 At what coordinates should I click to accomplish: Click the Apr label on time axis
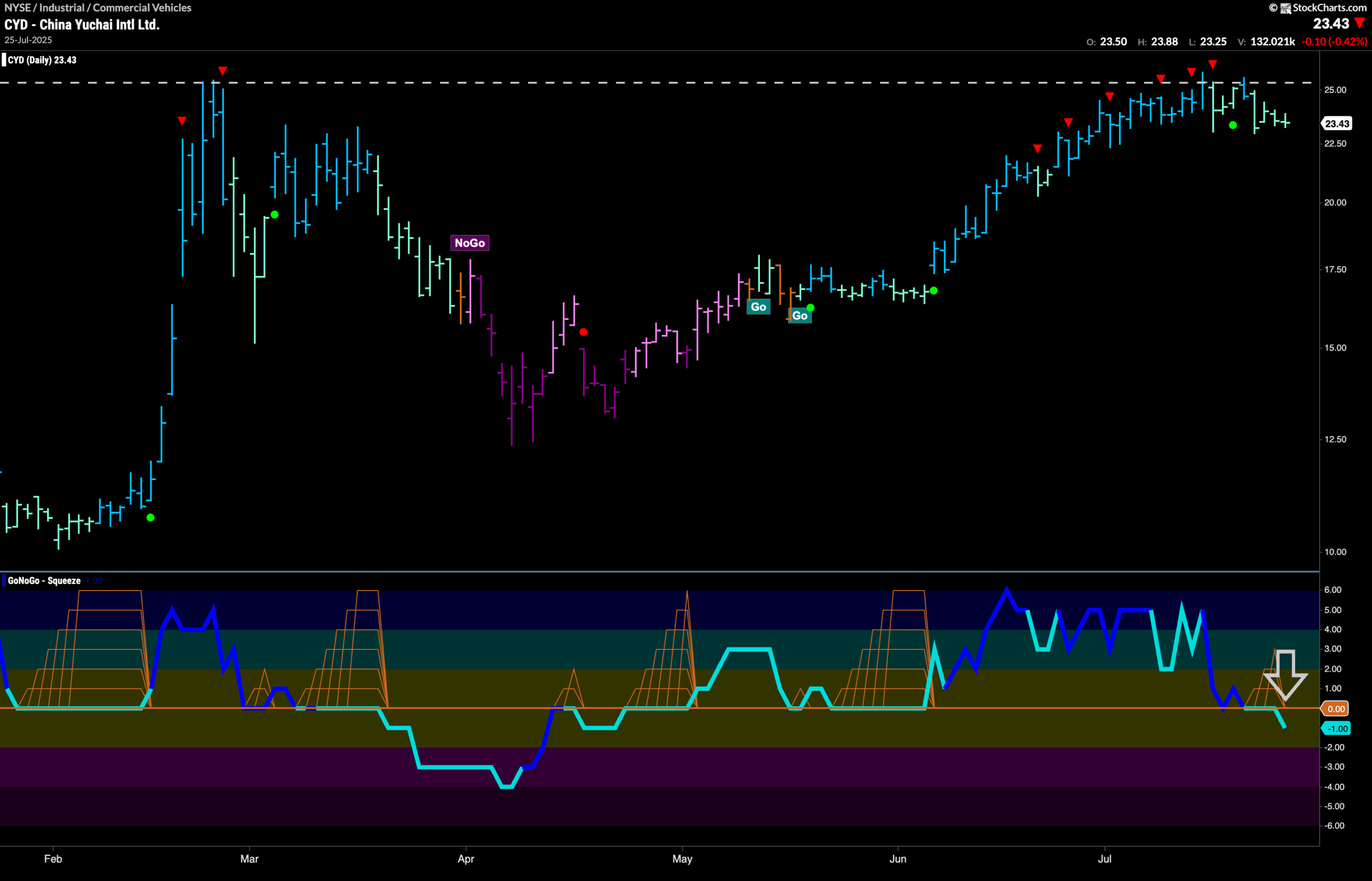466,858
